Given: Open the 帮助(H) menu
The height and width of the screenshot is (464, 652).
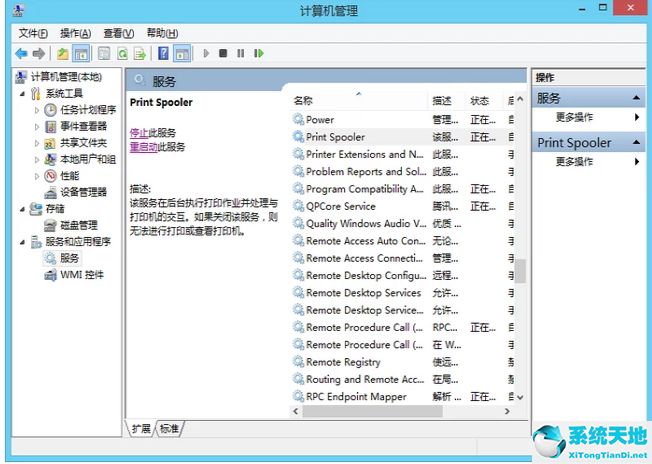Looking at the screenshot, I should coord(162,33).
